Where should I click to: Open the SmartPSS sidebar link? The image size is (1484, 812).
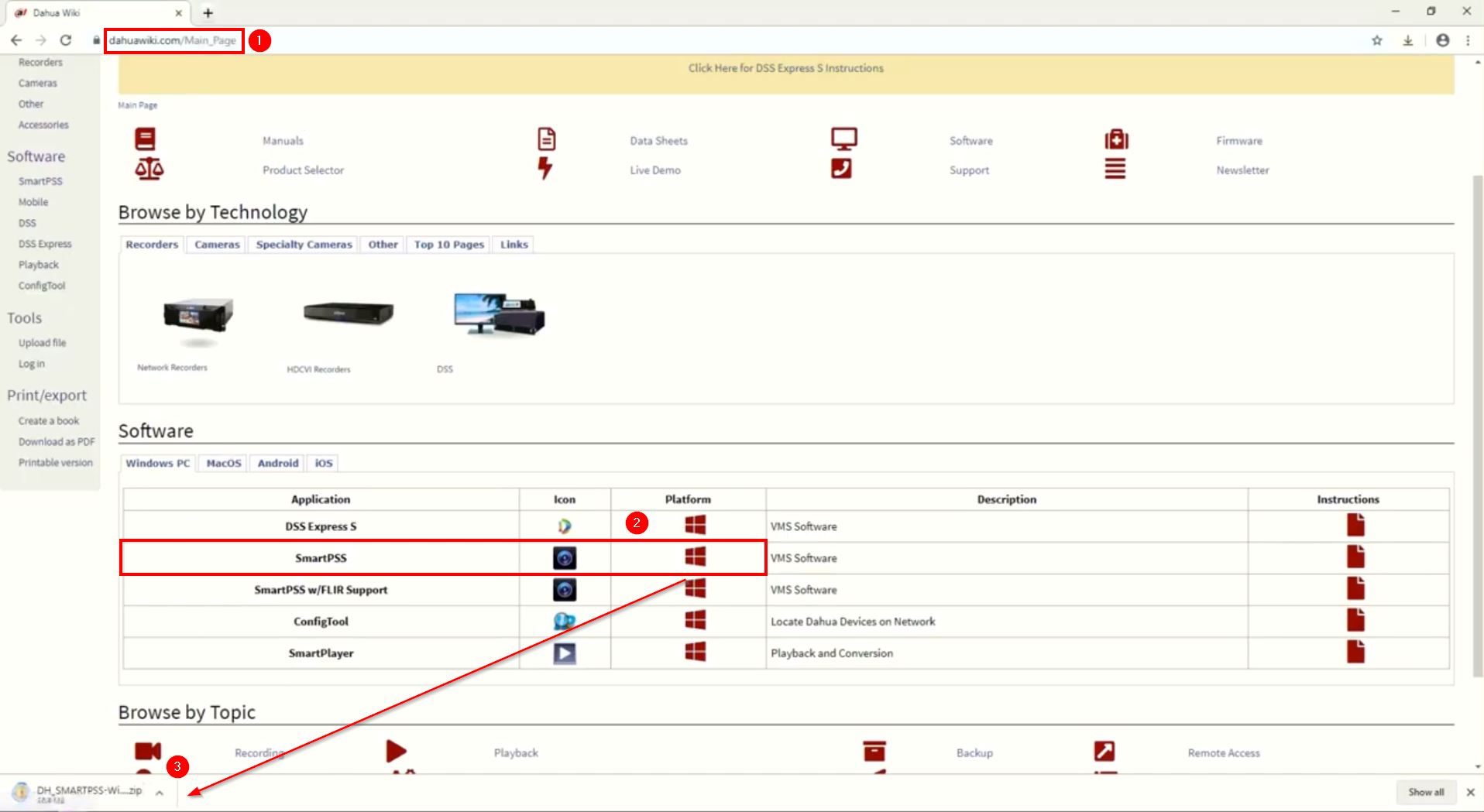click(x=40, y=181)
